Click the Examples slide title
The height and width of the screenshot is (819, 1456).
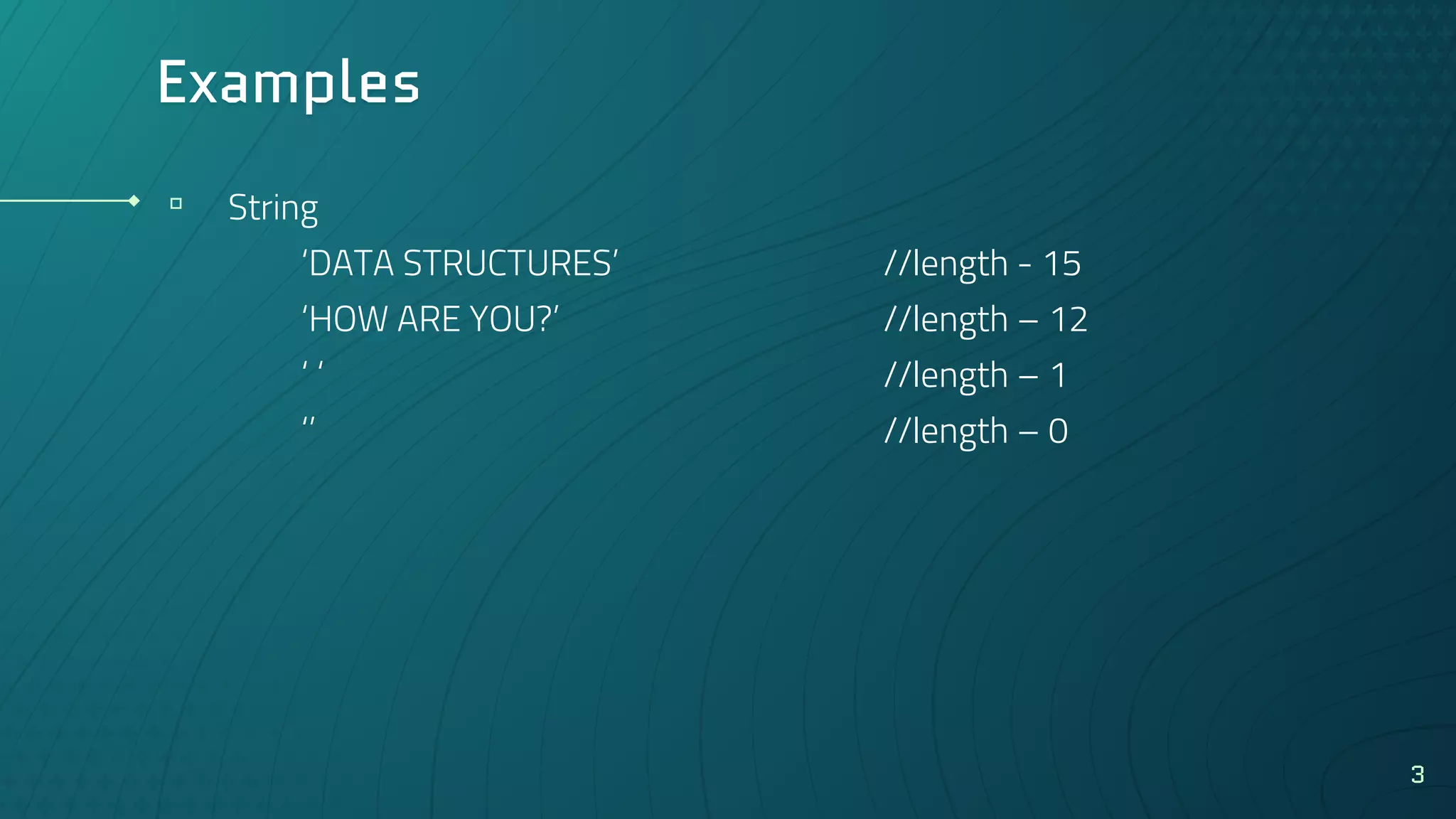[x=289, y=83]
